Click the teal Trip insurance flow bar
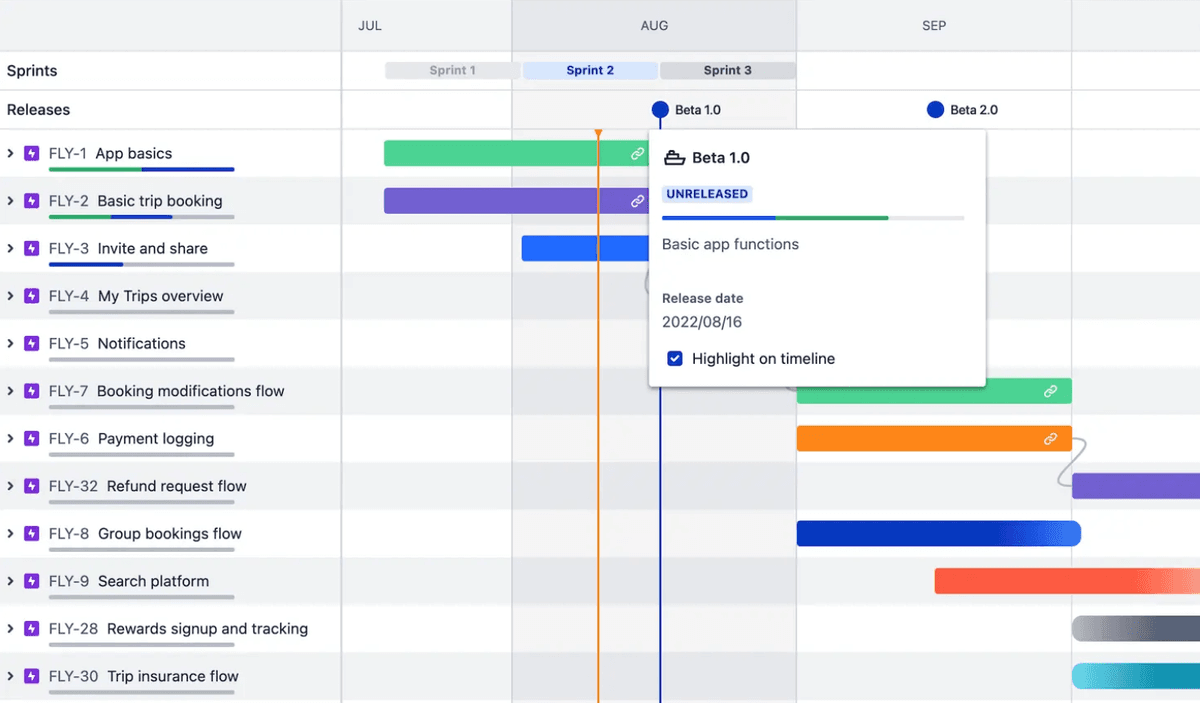This screenshot has height=703, width=1200. click(1136, 676)
